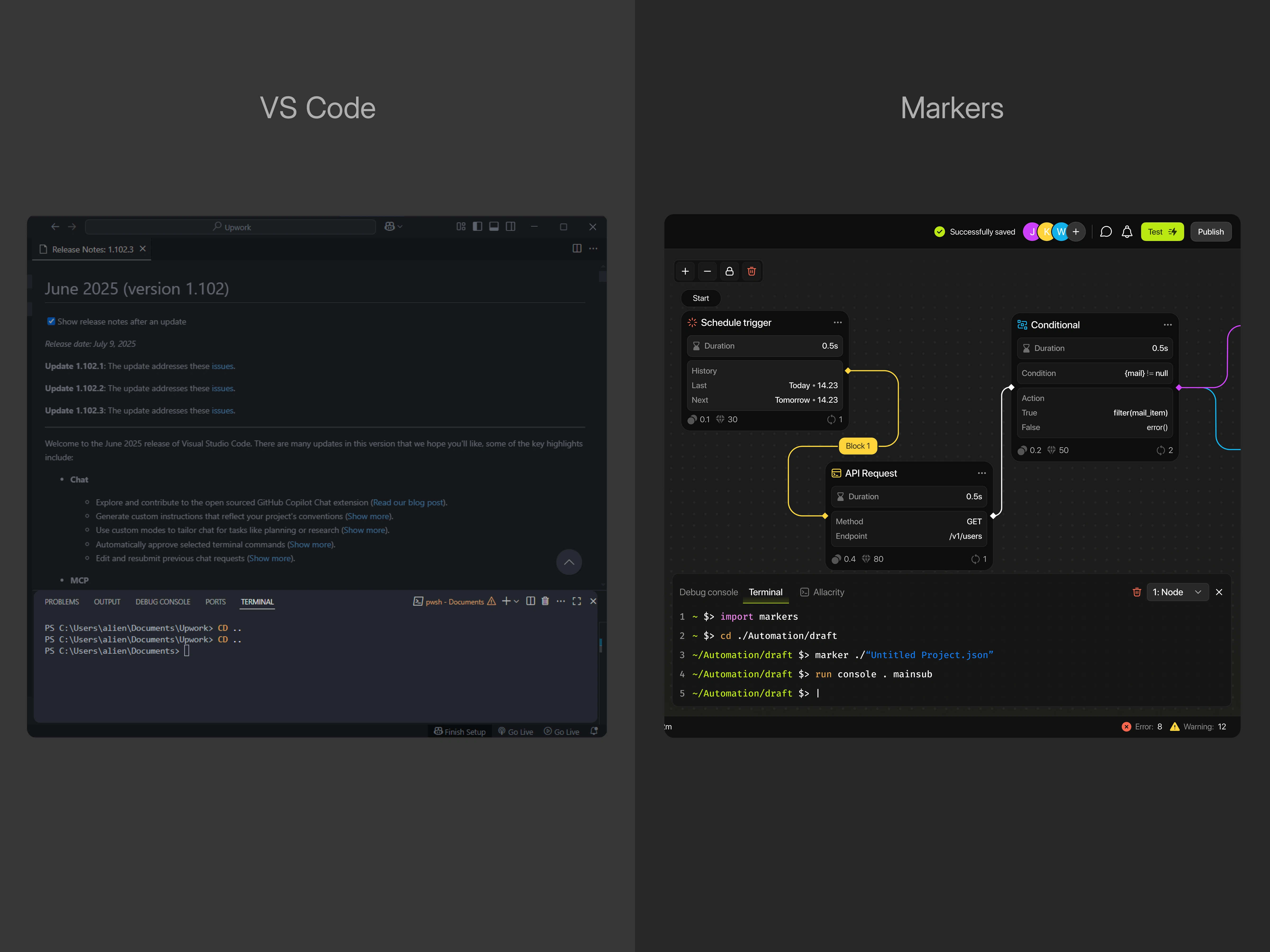1270x952 pixels.
Task: Switch to the PORTS panel tab
Action: pyautogui.click(x=216, y=602)
